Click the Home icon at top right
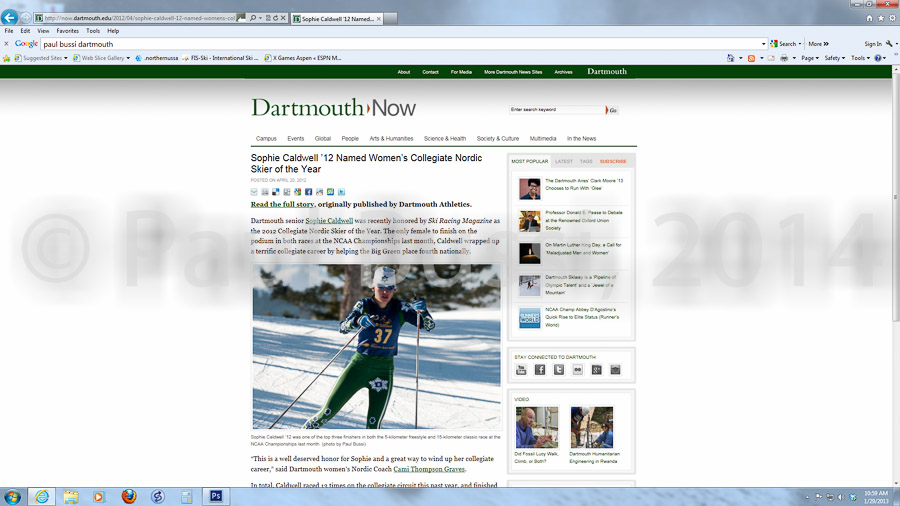This screenshot has width=900, height=506. pyautogui.click(x=869, y=18)
